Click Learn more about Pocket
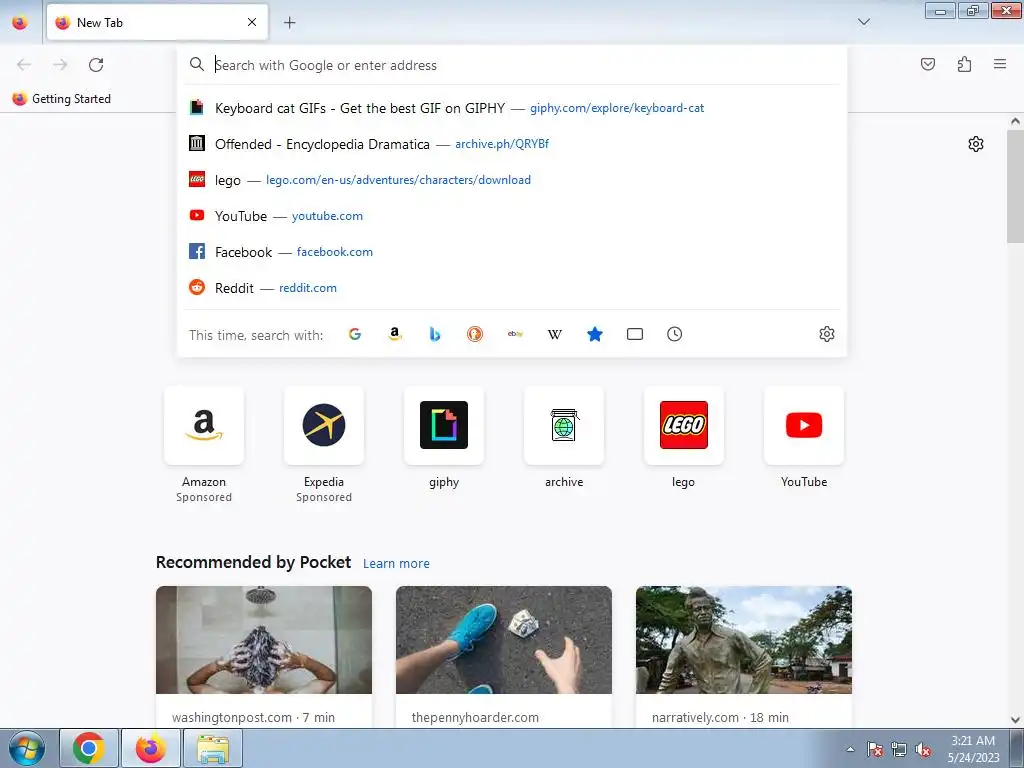Image resolution: width=1024 pixels, height=768 pixels. (x=396, y=563)
